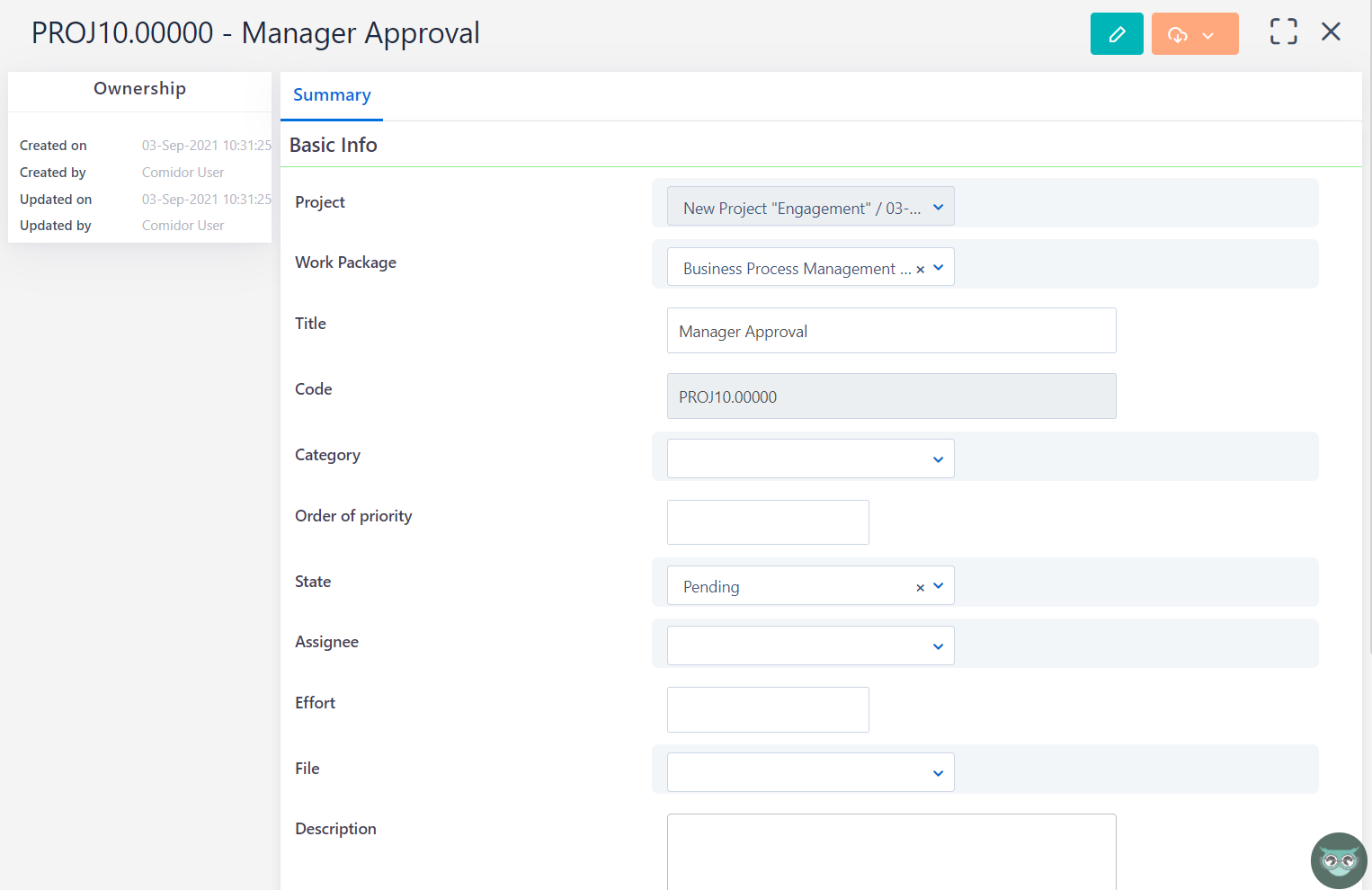
Task: Close the Manager Approval window
Action: pyautogui.click(x=1331, y=31)
